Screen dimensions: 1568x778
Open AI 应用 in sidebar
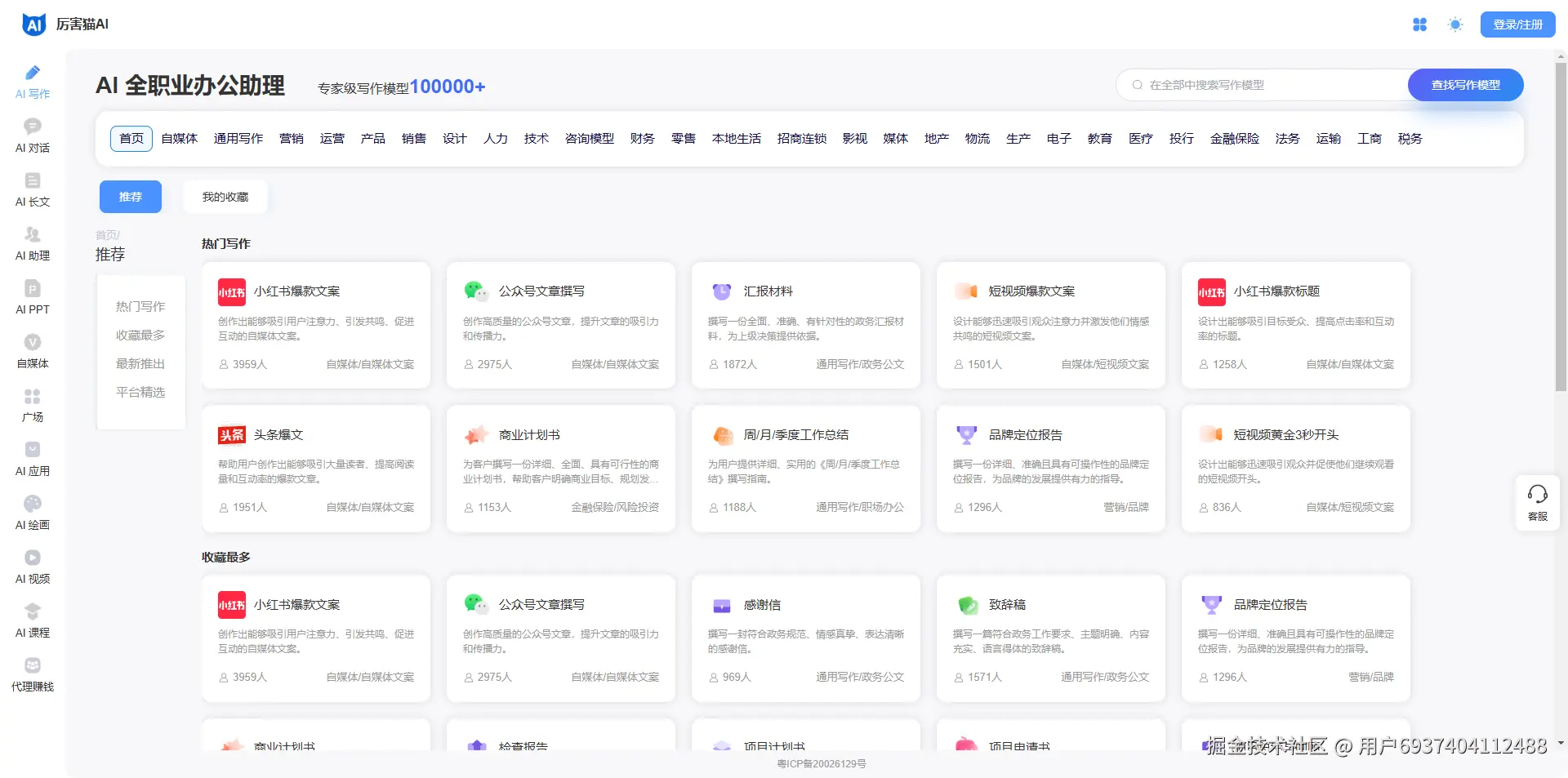point(33,460)
